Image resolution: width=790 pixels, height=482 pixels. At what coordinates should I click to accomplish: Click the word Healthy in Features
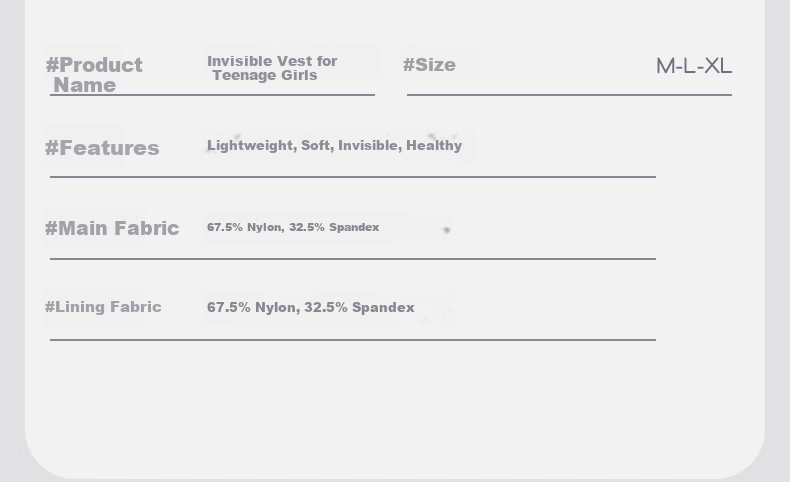(434, 145)
